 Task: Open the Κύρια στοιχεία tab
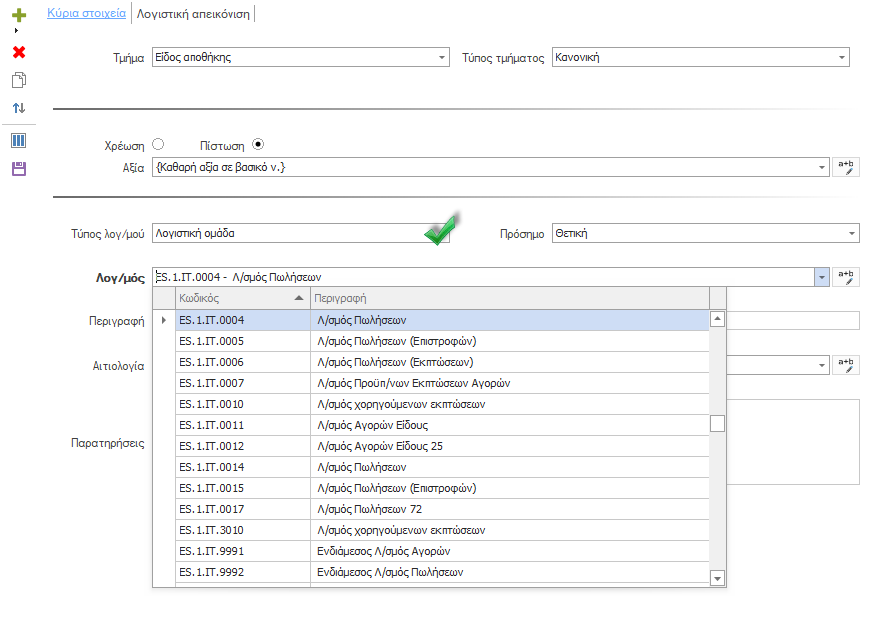86,13
